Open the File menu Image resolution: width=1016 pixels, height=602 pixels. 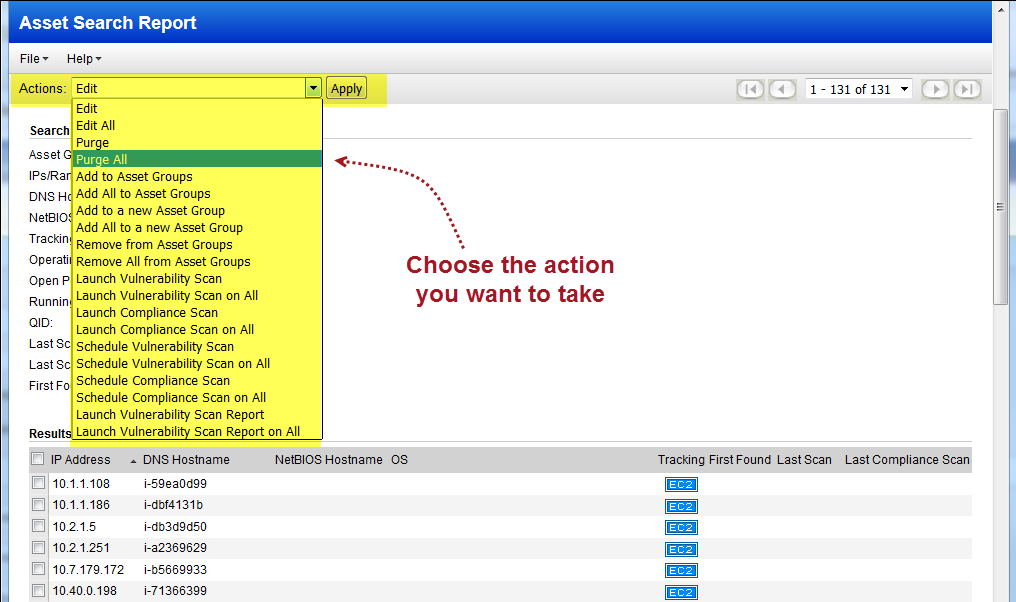[33, 58]
